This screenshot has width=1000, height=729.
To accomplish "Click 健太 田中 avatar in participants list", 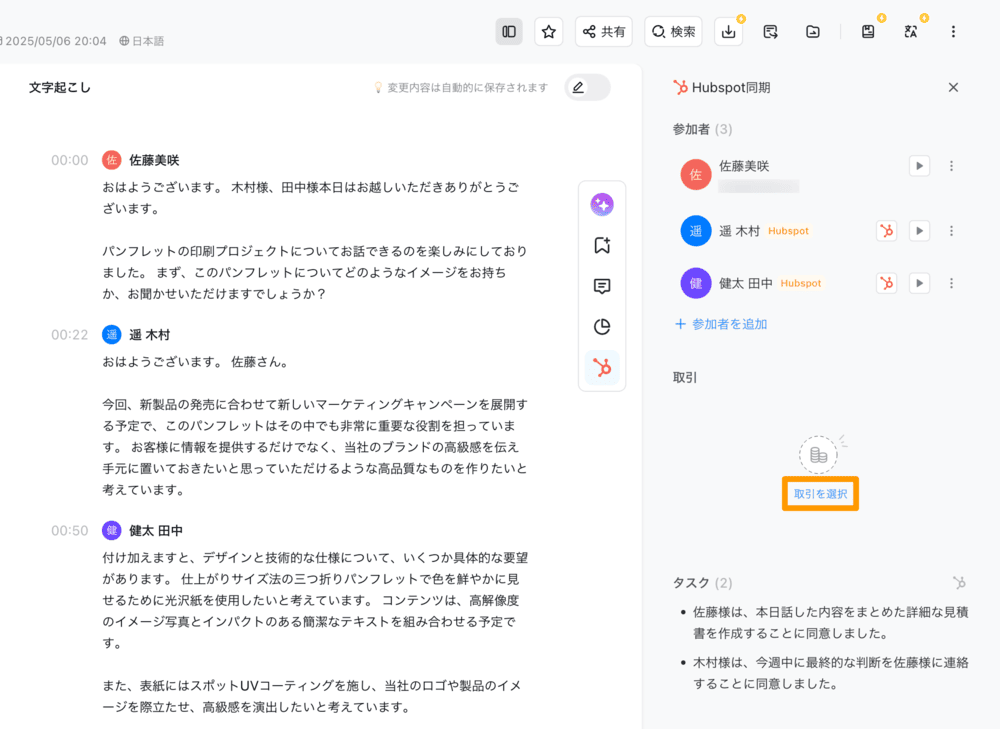I will pyautogui.click(x=696, y=283).
